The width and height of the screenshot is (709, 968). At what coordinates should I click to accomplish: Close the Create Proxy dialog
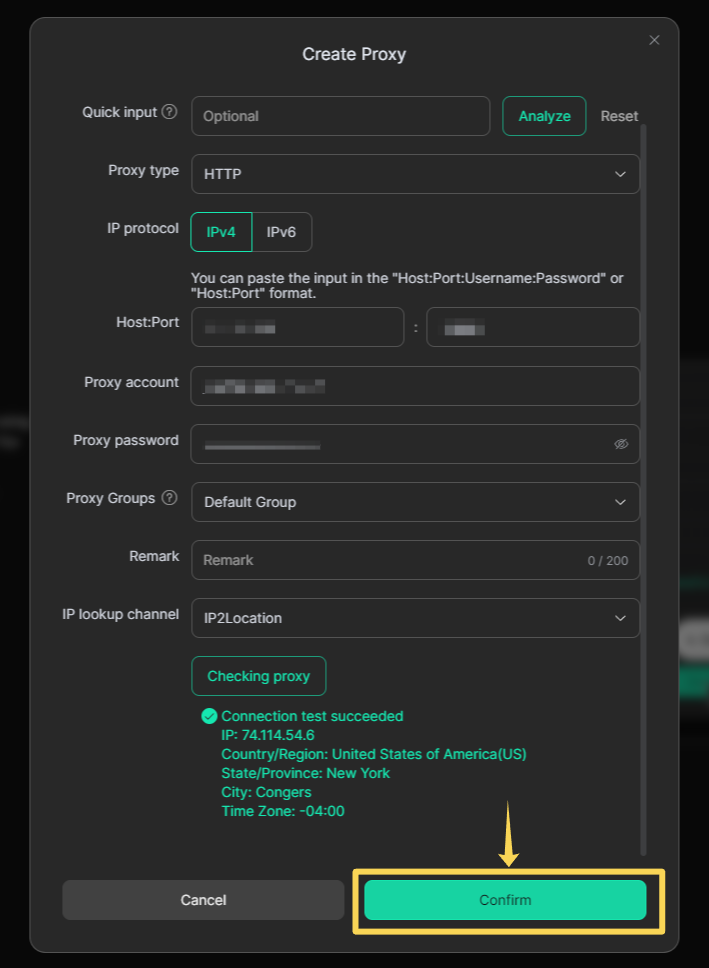pos(654,40)
